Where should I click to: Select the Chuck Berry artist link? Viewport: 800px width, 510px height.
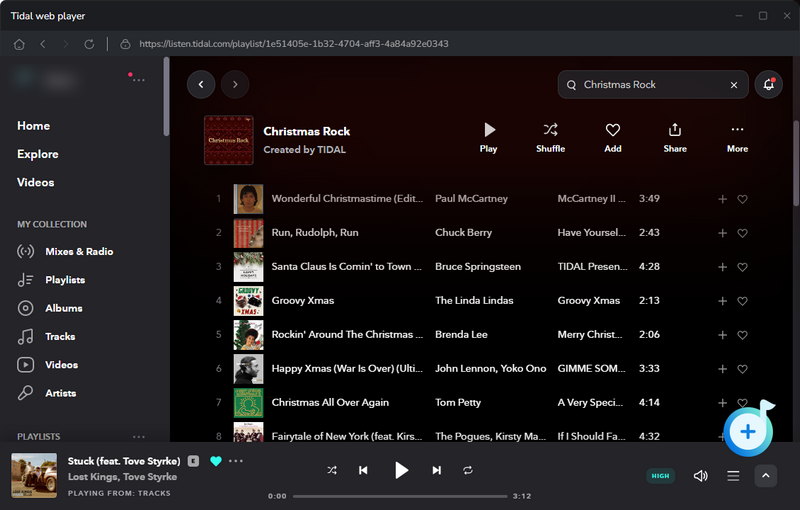[463, 233]
